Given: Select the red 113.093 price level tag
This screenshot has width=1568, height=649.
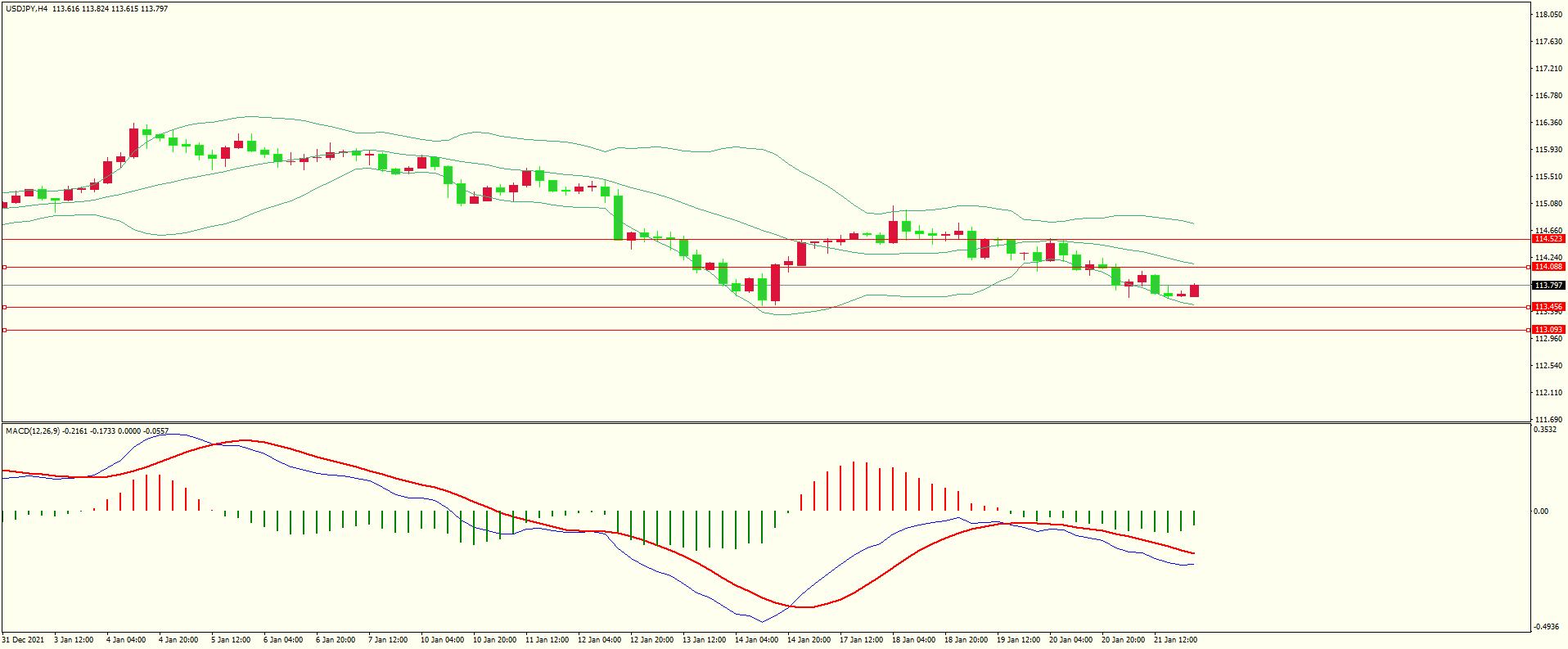Looking at the screenshot, I should click(x=1548, y=330).
